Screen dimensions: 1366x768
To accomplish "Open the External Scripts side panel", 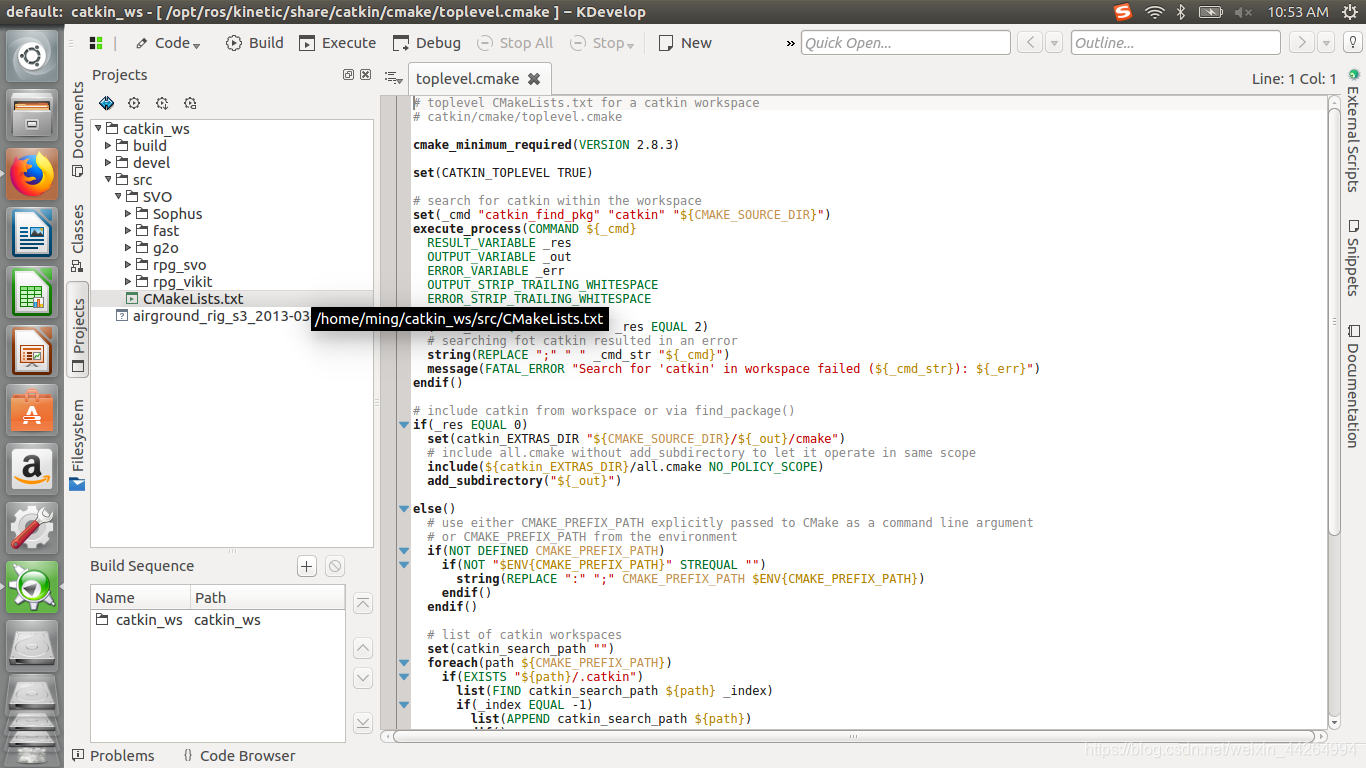I will tap(1353, 130).
